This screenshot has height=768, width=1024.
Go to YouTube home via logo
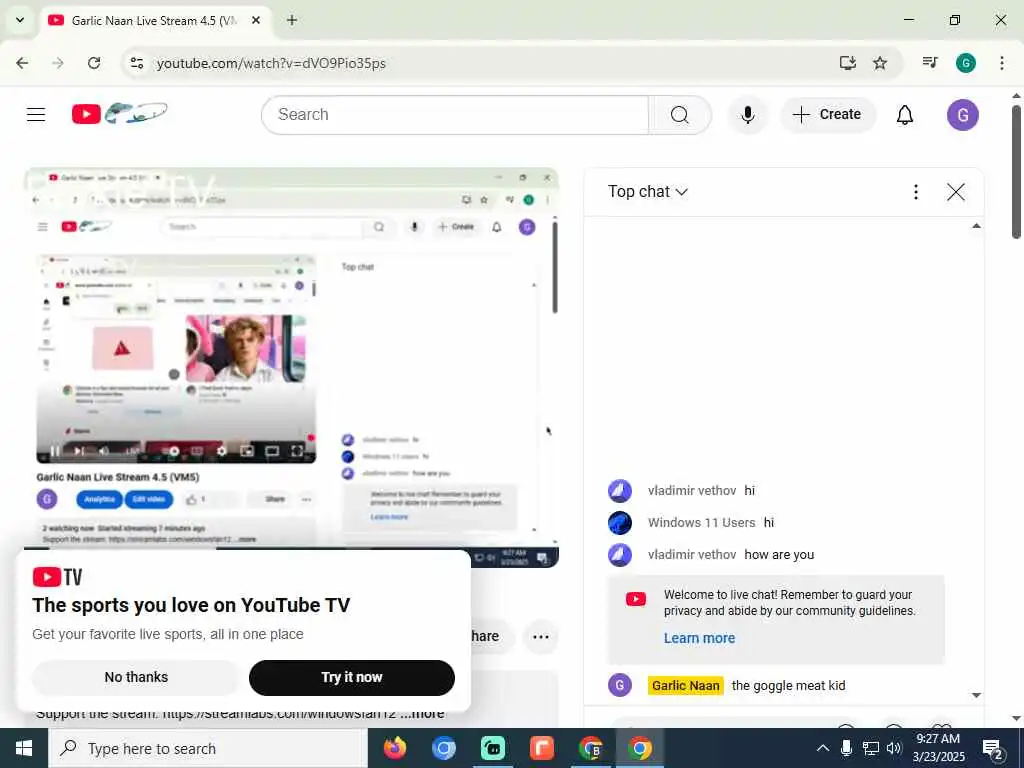(119, 114)
